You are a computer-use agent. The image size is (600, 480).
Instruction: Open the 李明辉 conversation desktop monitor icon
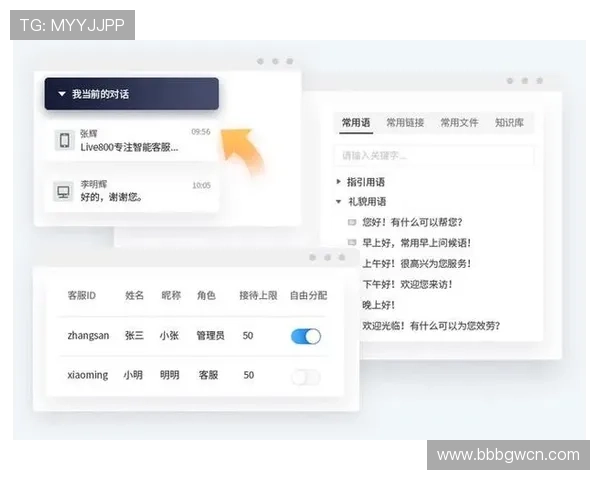pos(63,191)
